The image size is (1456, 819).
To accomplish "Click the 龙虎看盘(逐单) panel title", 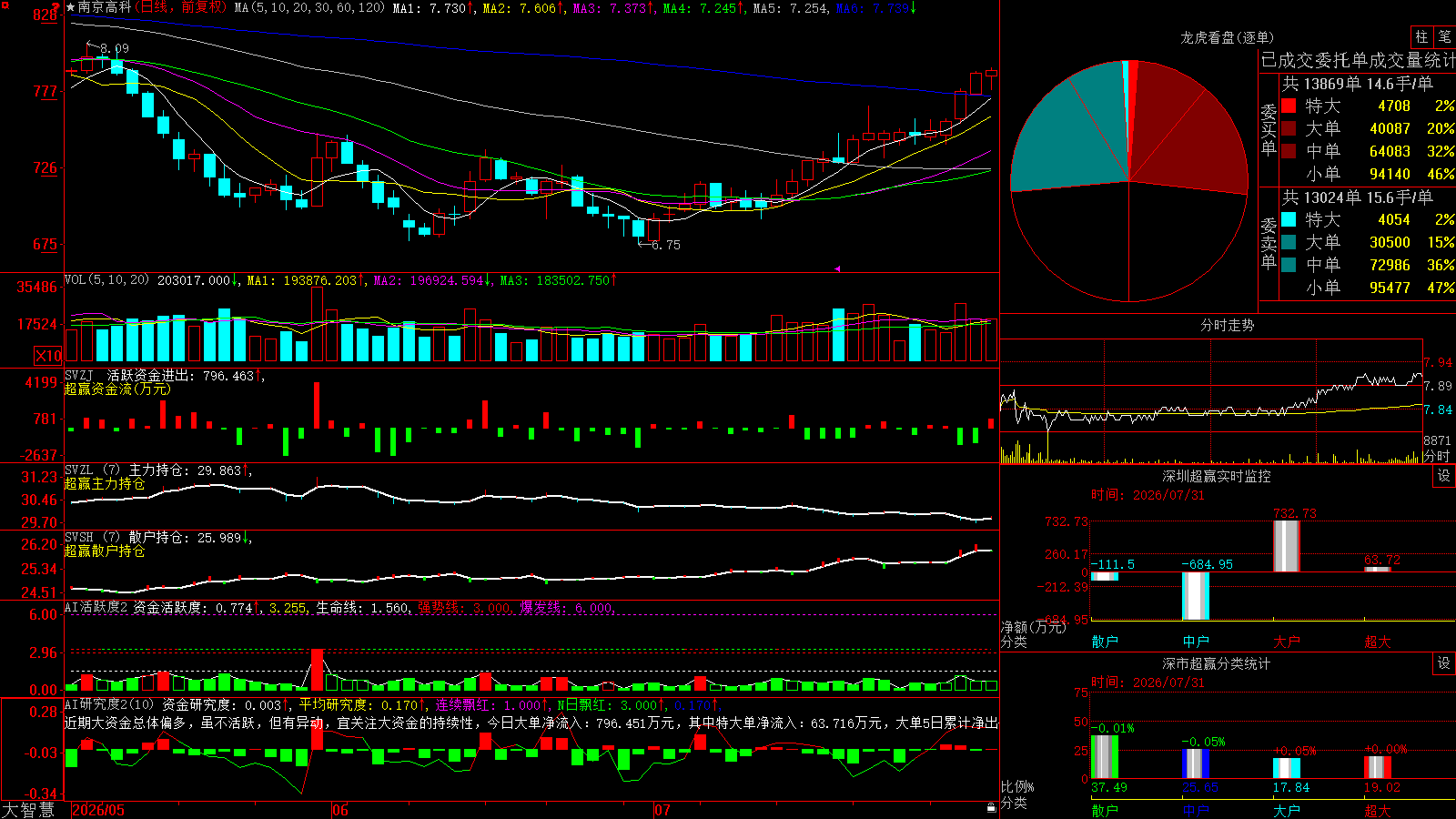I will [x=1227, y=37].
